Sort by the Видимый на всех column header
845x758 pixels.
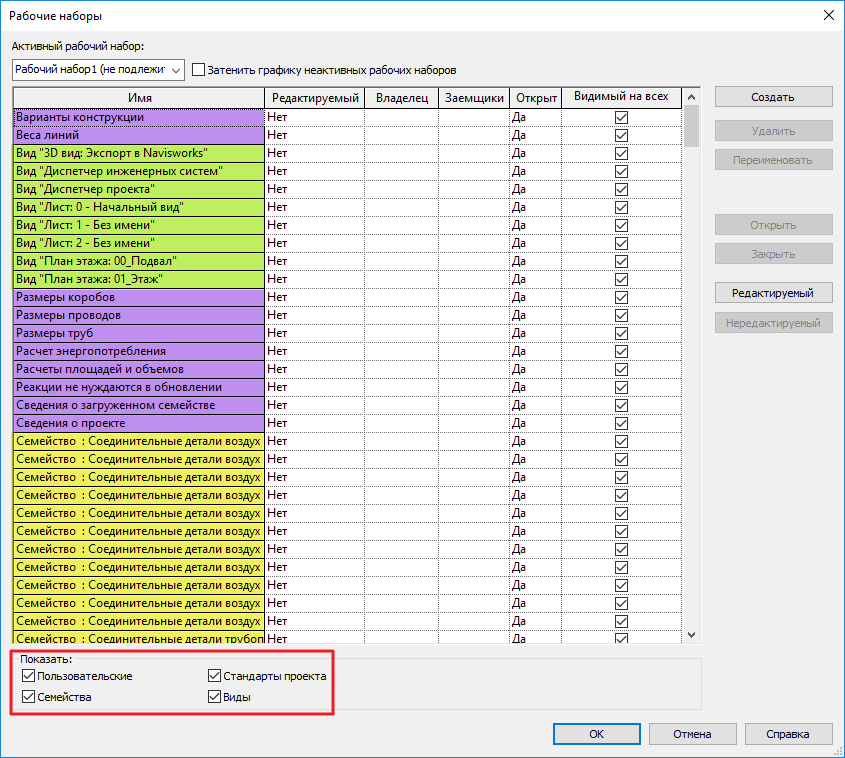click(621, 98)
